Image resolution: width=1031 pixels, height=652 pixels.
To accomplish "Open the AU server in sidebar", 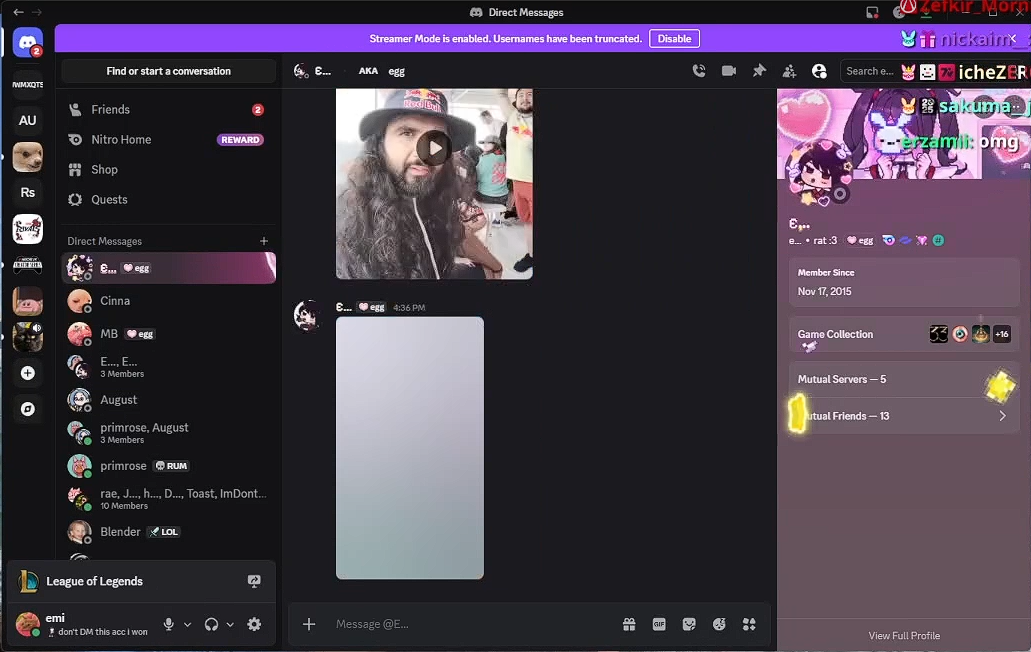I will pyautogui.click(x=28, y=120).
